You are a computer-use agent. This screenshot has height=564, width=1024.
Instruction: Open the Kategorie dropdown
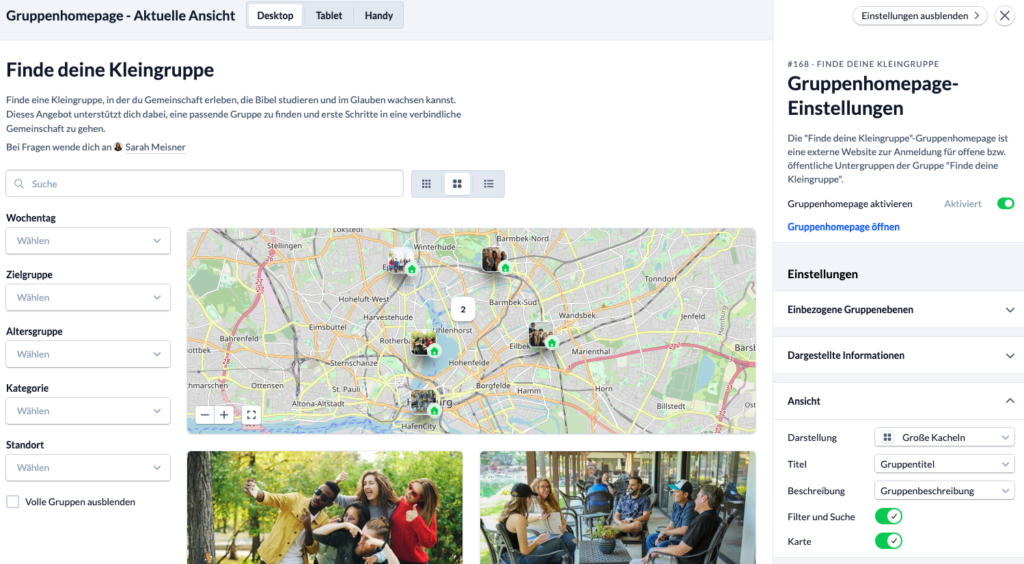click(88, 411)
